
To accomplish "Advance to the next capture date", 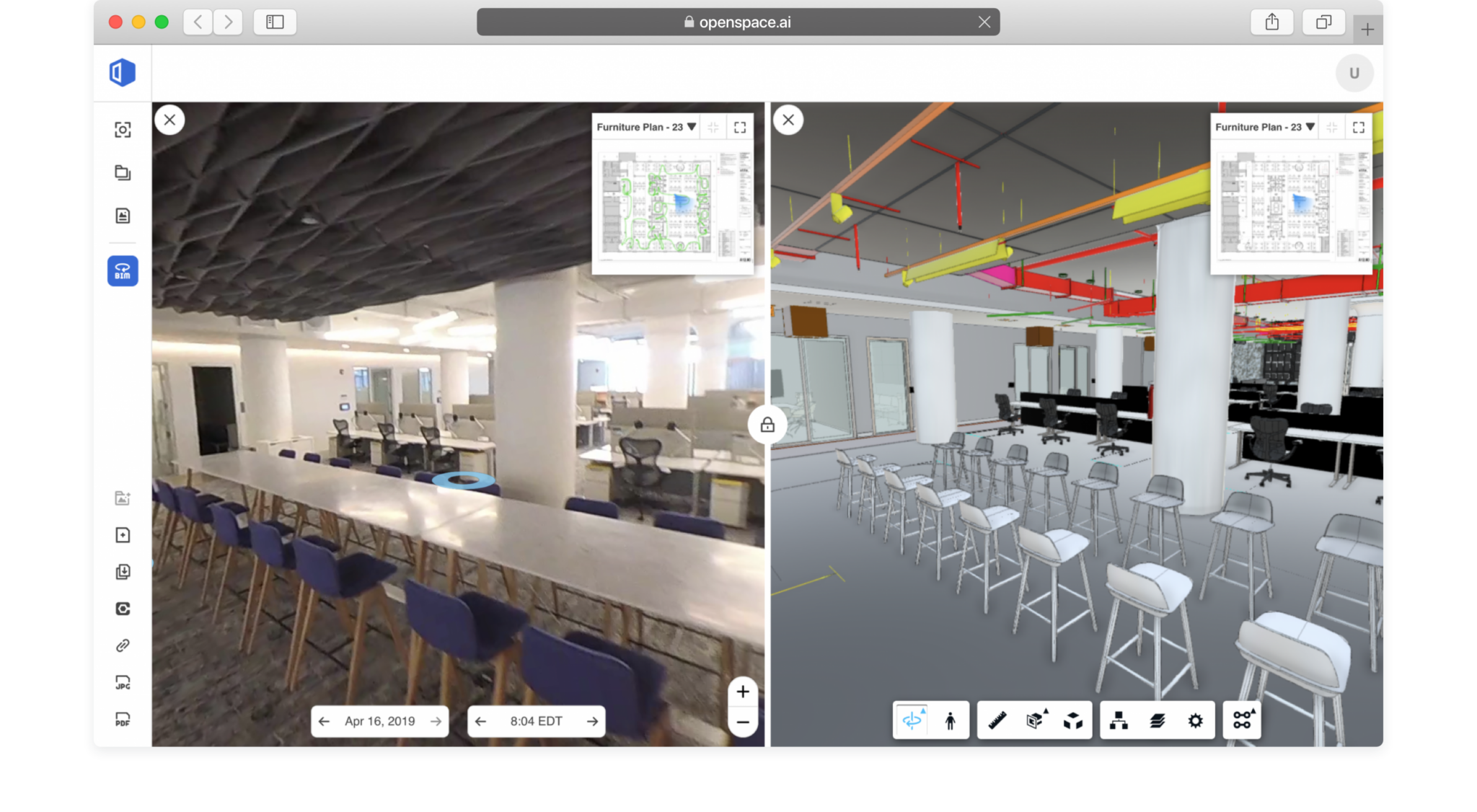I will 436,720.
